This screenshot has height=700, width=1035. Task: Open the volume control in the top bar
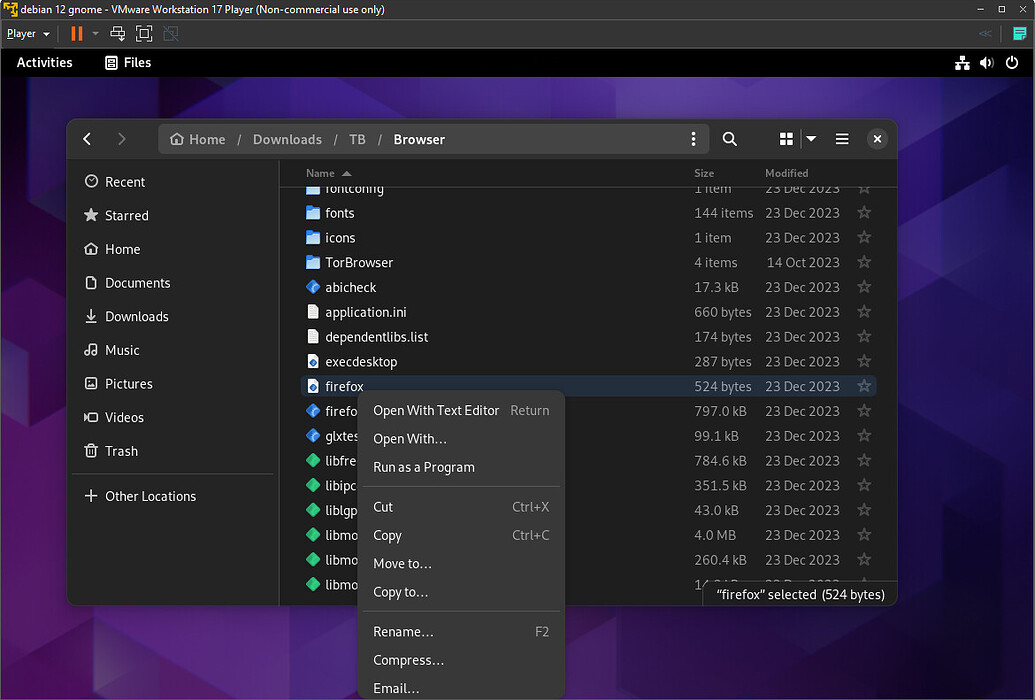pos(986,62)
